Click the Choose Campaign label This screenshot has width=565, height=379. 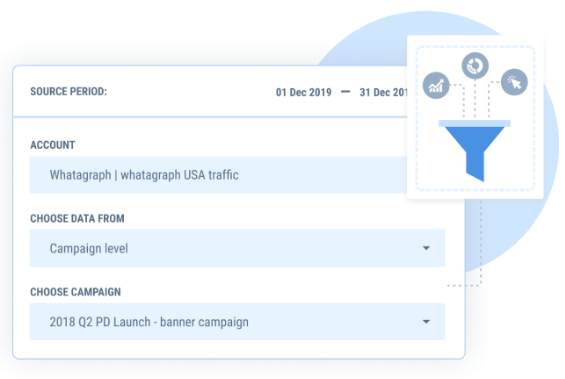pyautogui.click(x=75, y=292)
